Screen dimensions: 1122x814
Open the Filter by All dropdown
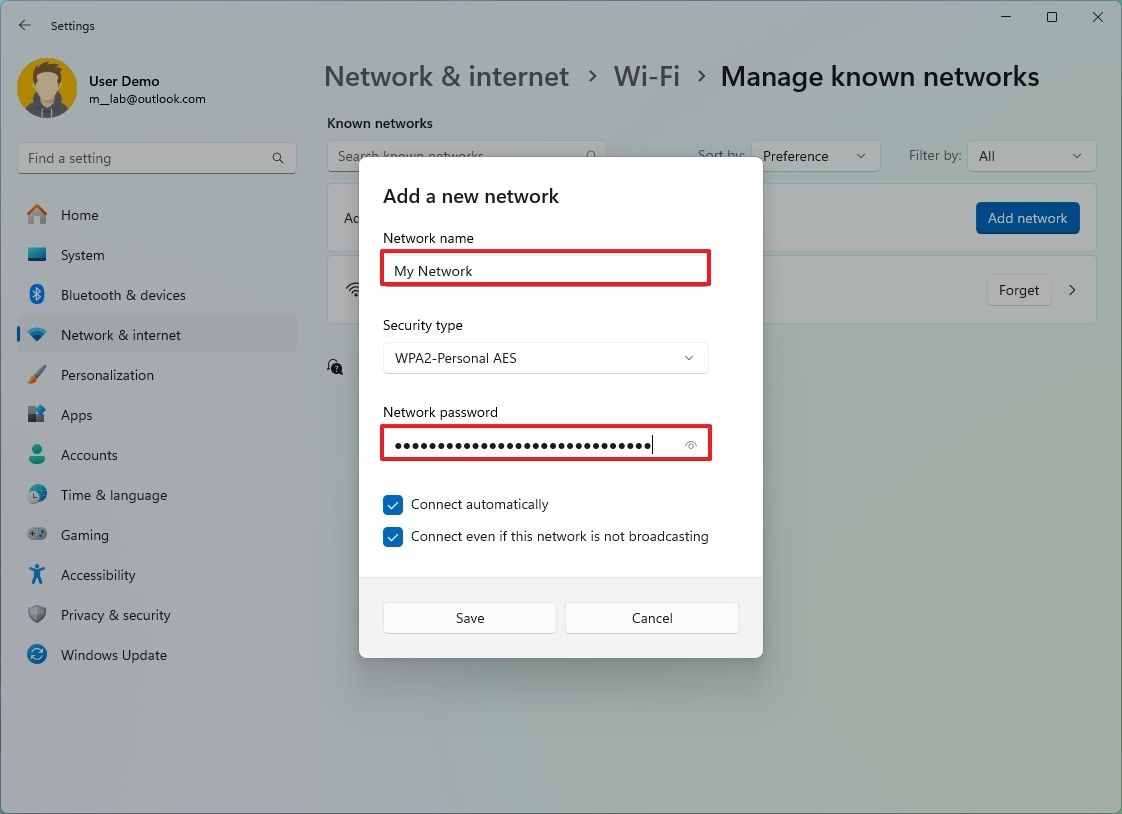click(x=1031, y=156)
